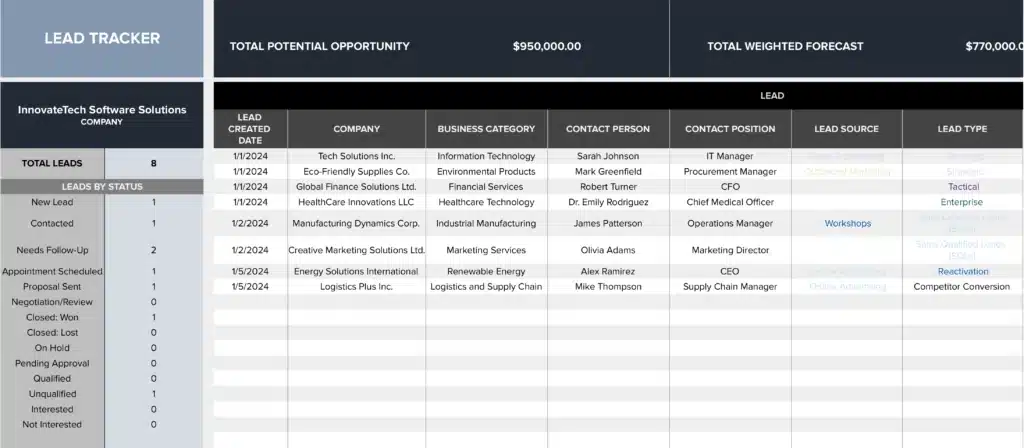Select contact person Dr. Emily Rodriguez

click(607, 202)
